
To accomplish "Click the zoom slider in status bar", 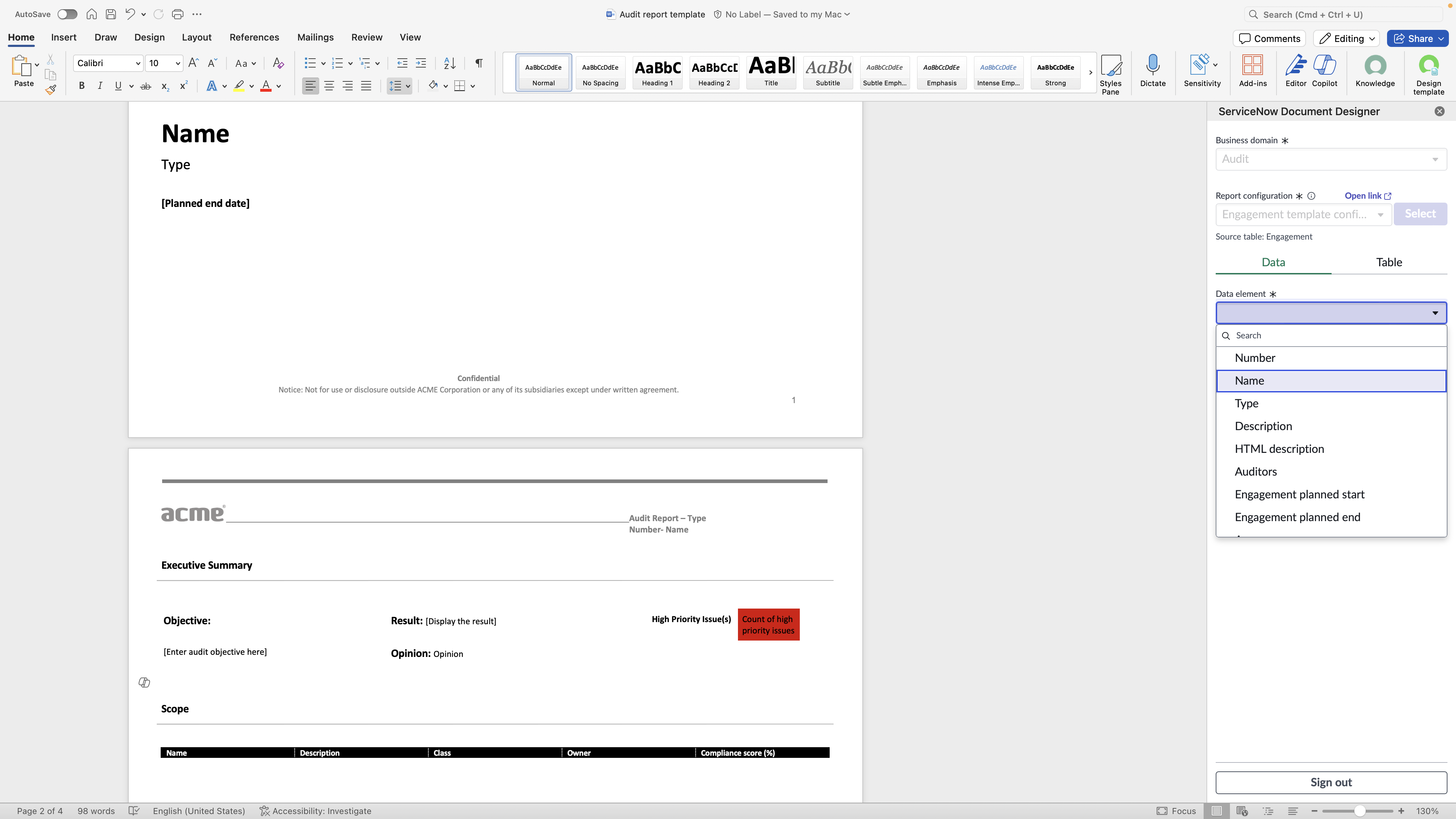I will click(x=1359, y=811).
